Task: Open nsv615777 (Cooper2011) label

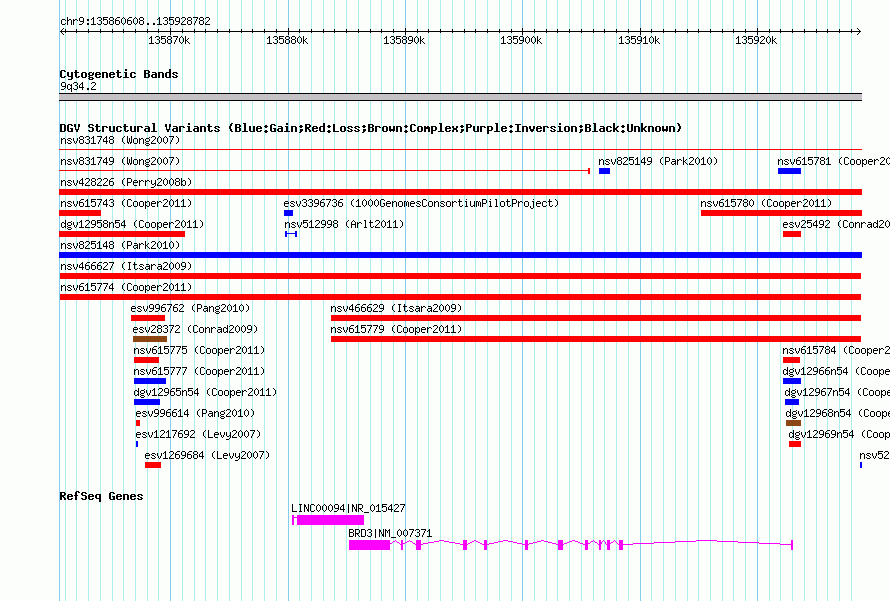Action: pyautogui.click(x=199, y=371)
